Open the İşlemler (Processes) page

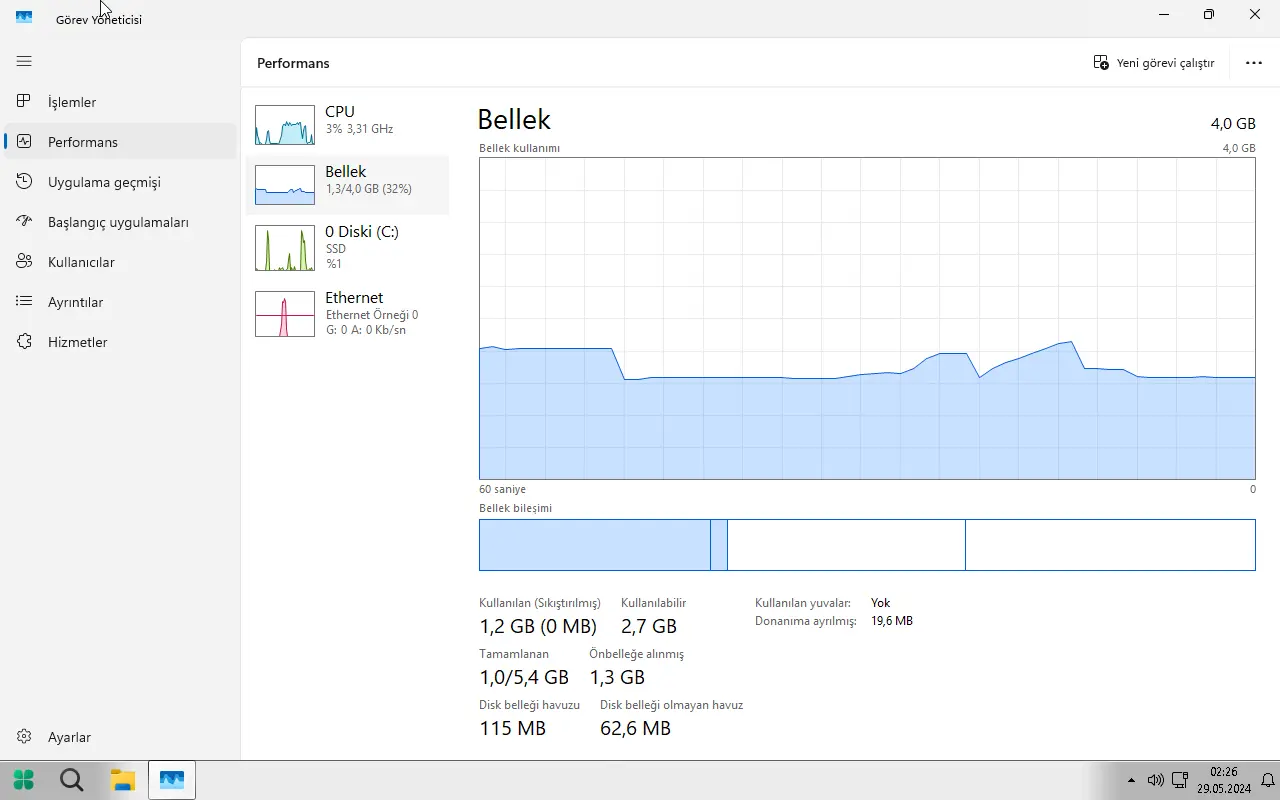120,102
